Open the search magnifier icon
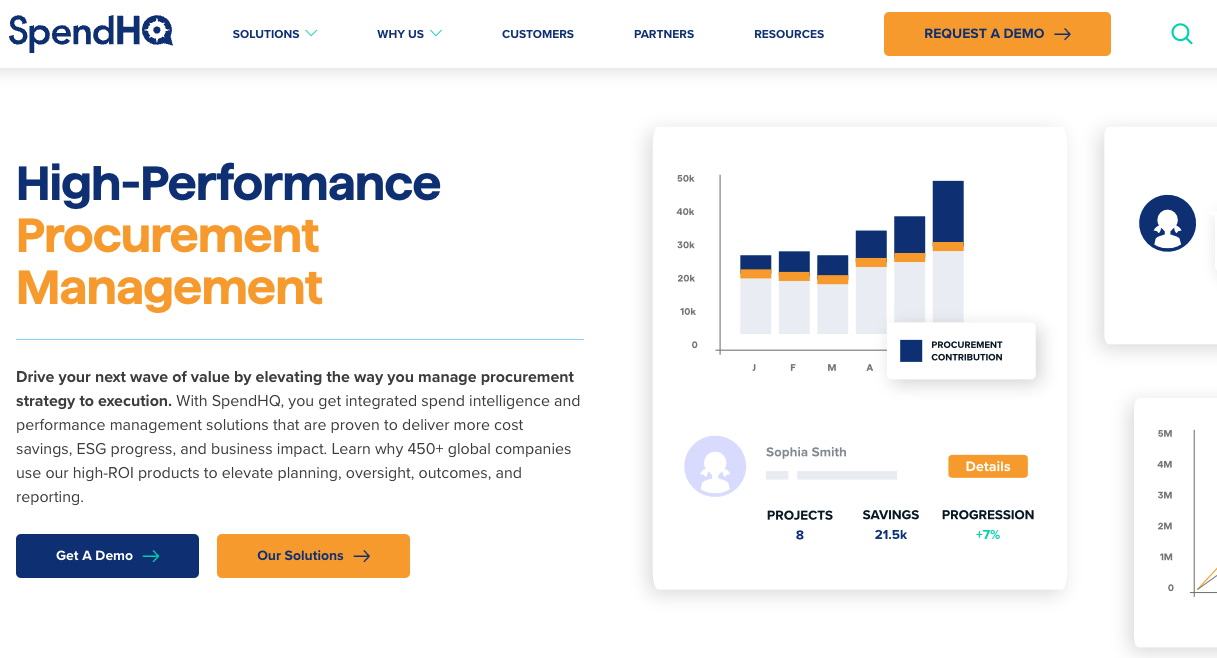1217x658 pixels. coord(1181,34)
